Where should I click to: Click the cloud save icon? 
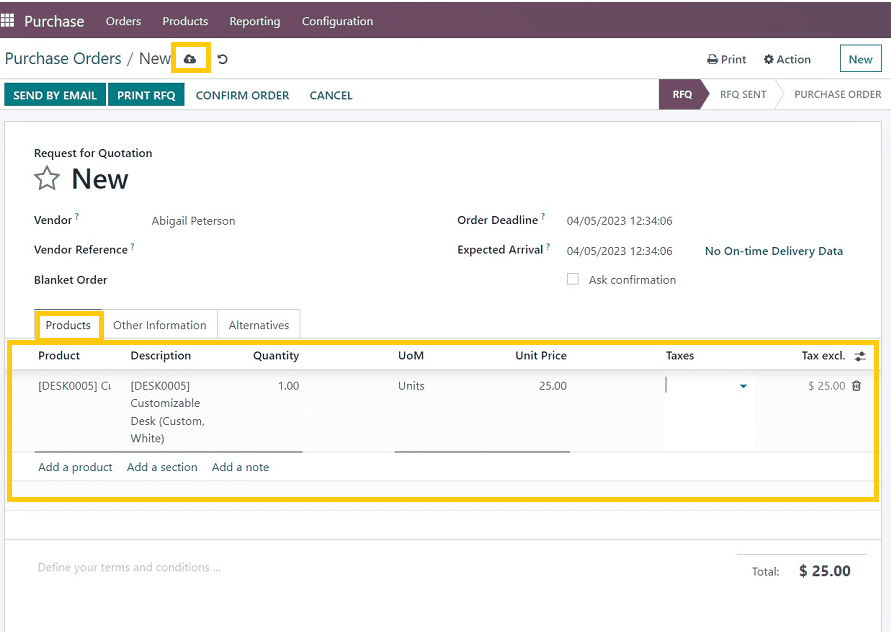[x=190, y=59]
